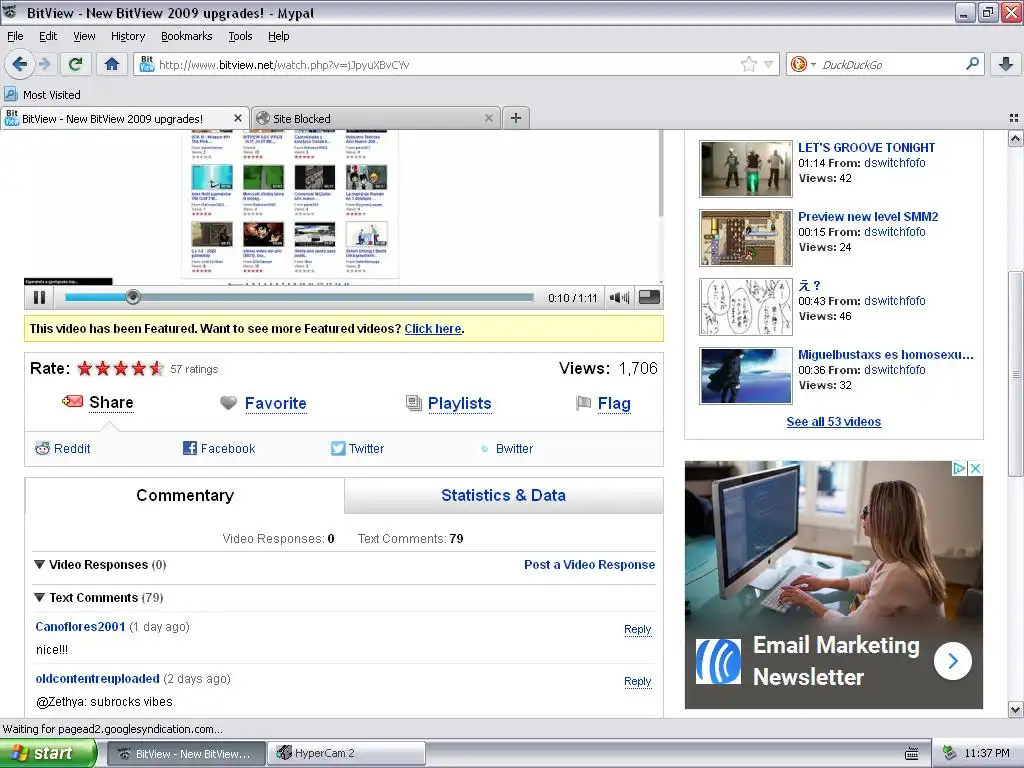The width and height of the screenshot is (1024, 768).
Task: Switch to HyperCam 2 in taskbar
Action: click(346, 753)
